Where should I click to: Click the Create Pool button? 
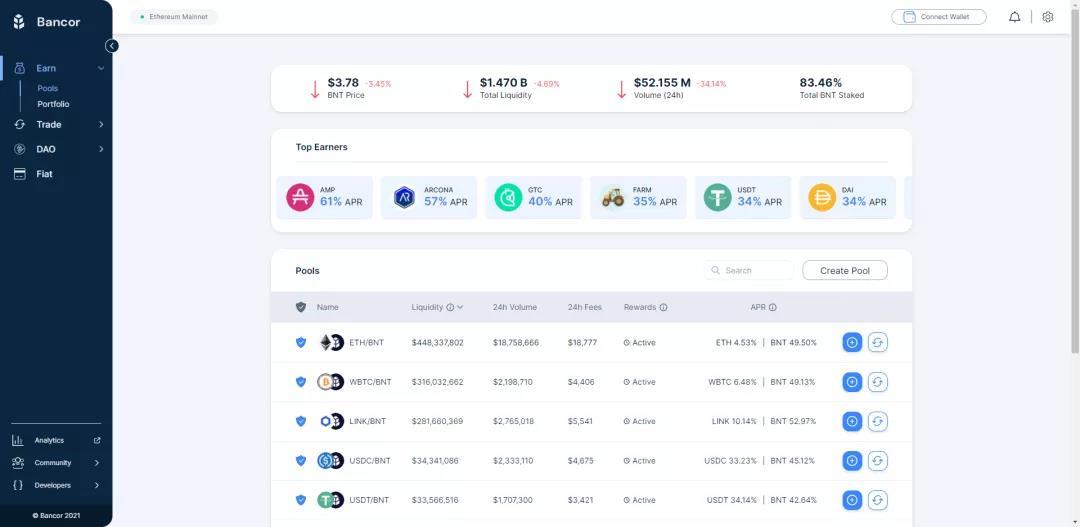coord(844,270)
